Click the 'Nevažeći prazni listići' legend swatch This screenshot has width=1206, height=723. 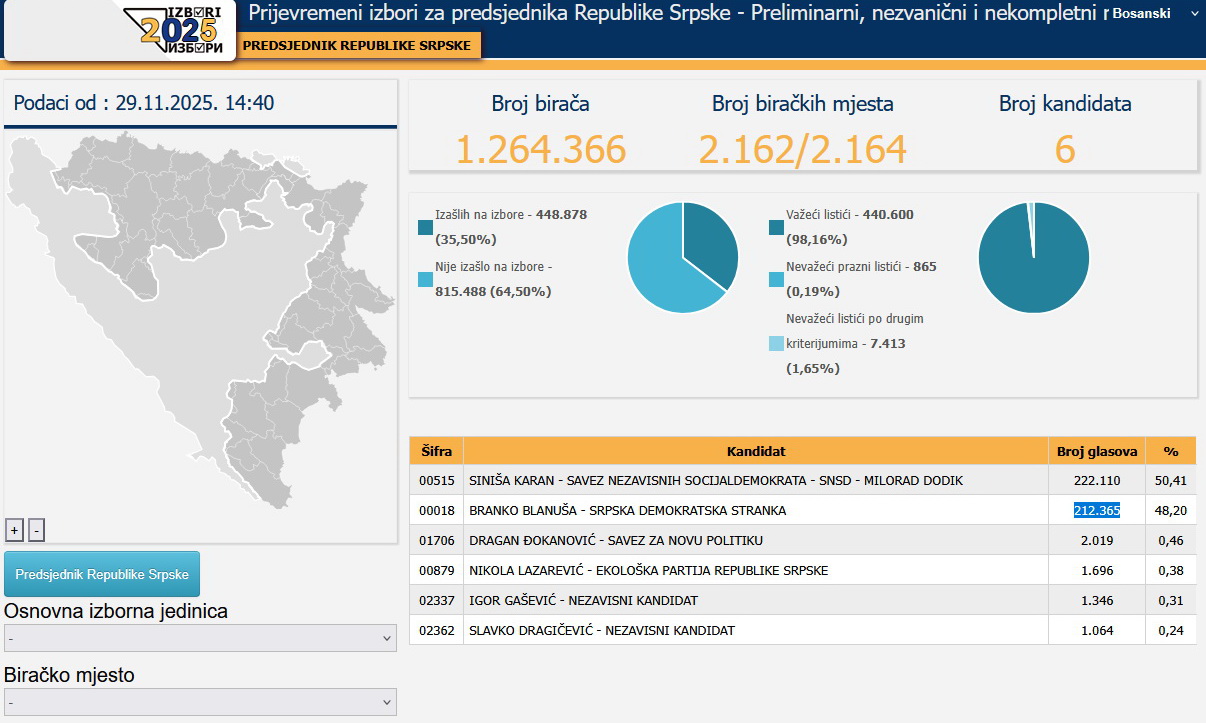[777, 279]
